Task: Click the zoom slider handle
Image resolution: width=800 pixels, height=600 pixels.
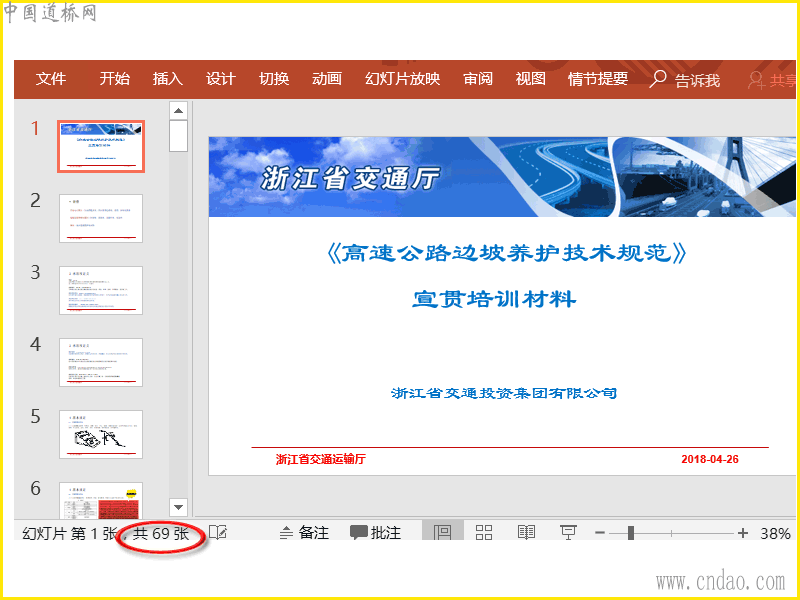Action: [631, 533]
